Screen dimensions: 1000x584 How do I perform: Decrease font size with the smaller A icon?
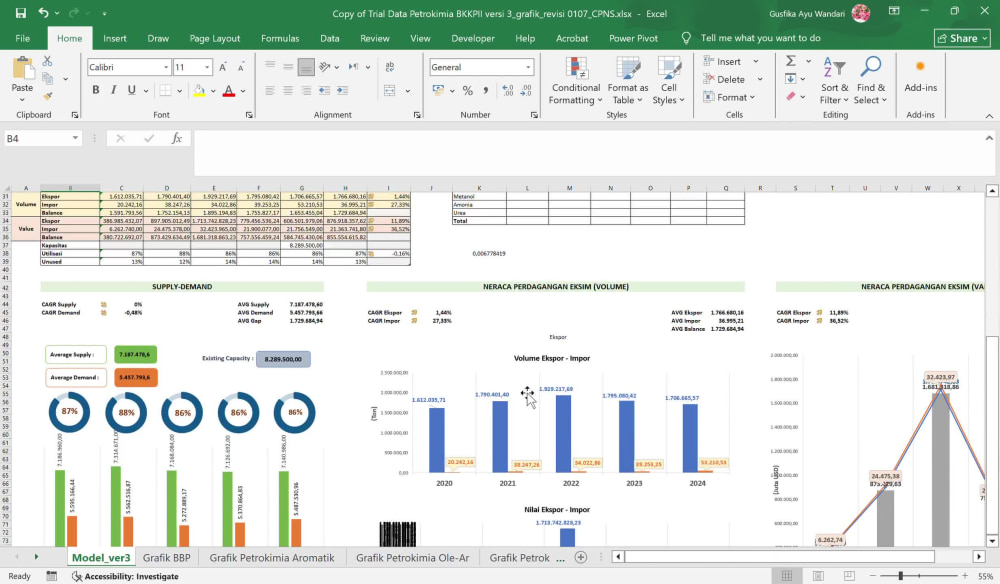tap(240, 67)
